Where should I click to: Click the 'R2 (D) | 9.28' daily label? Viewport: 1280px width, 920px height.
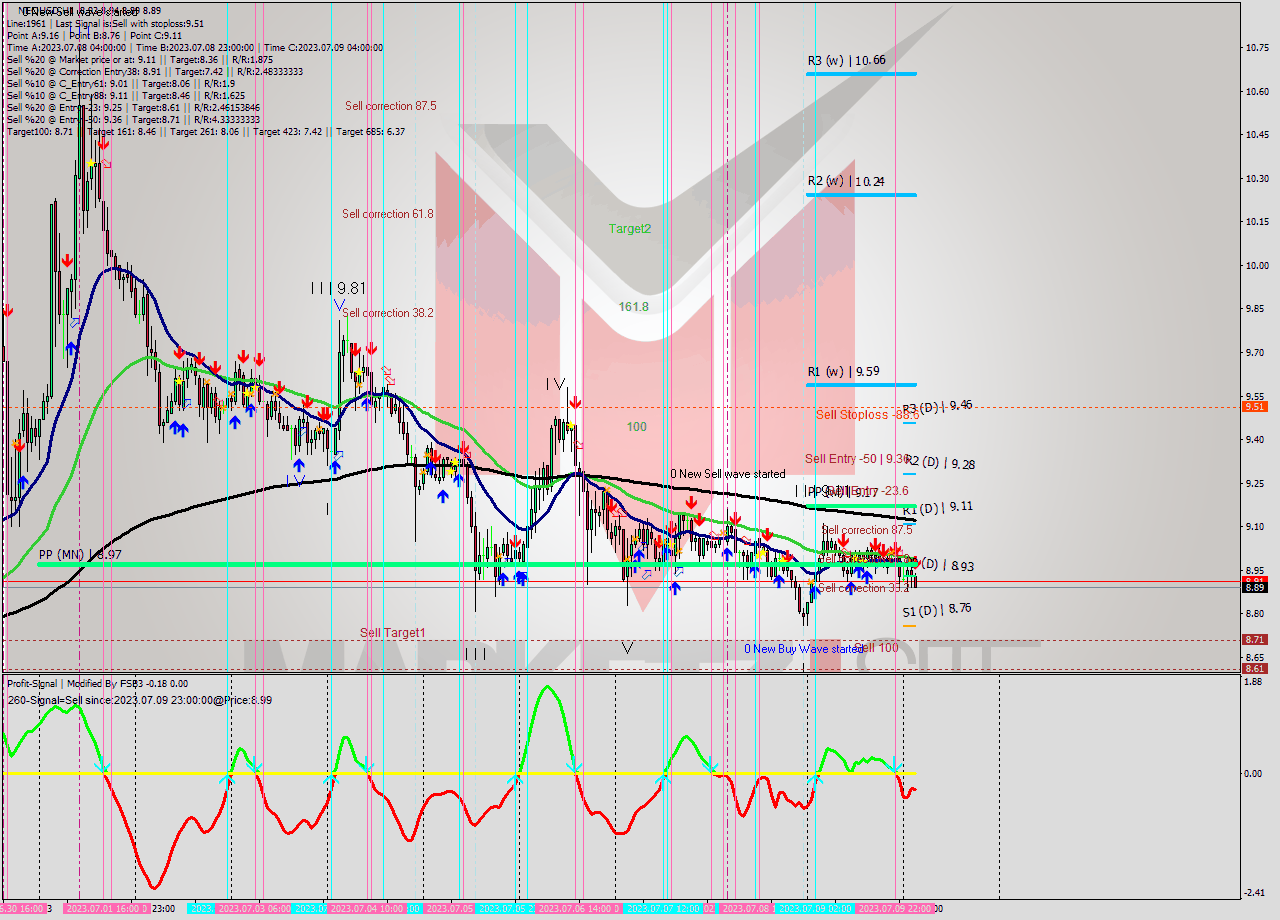[938, 464]
